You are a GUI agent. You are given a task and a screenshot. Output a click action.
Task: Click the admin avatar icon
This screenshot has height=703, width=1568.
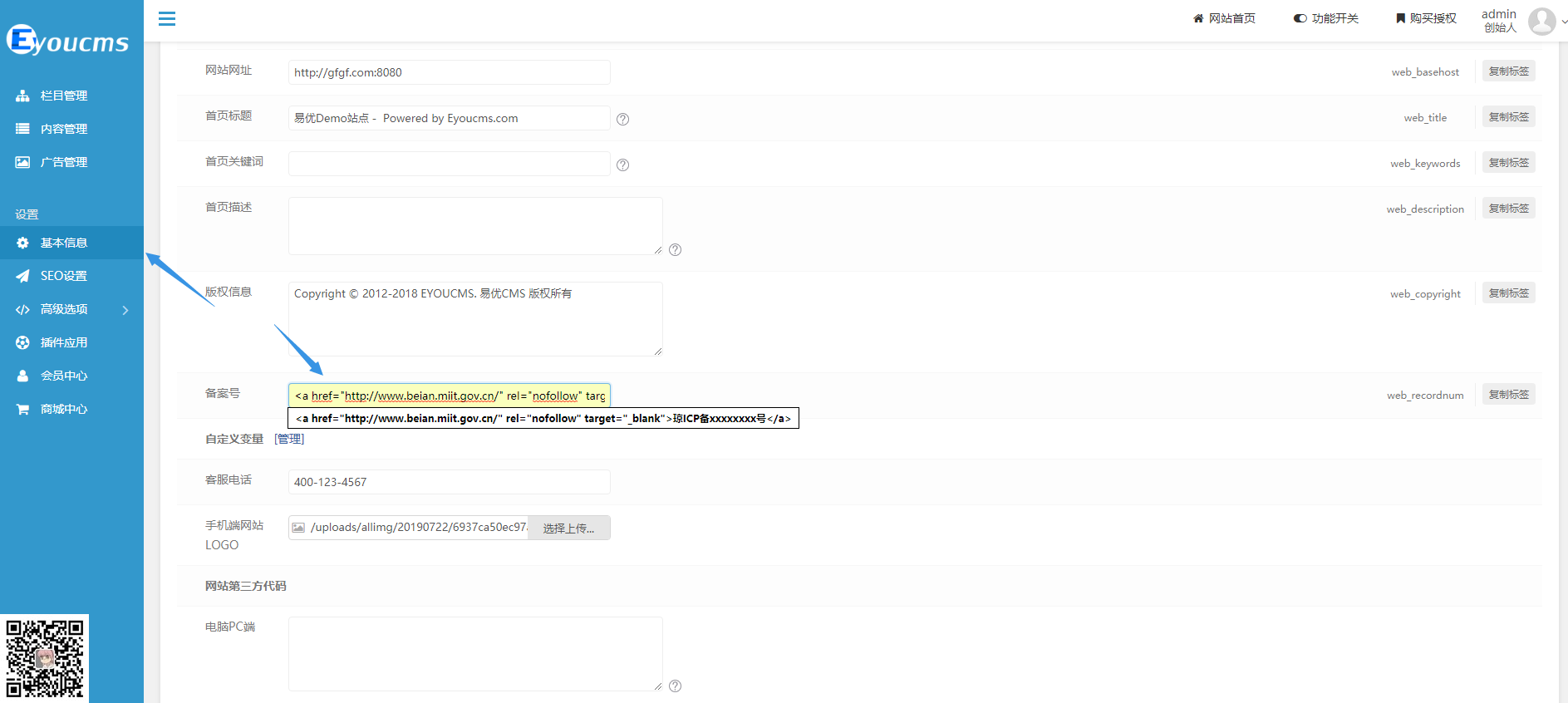point(1541,21)
